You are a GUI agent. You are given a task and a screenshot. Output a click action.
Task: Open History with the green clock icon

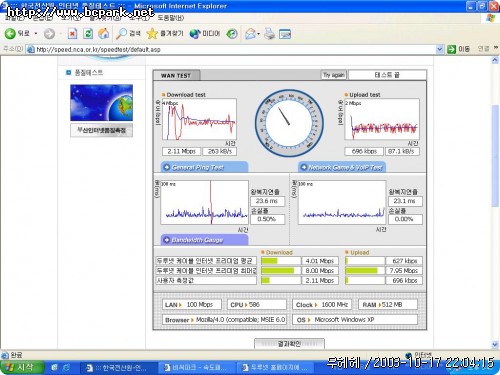point(232,34)
